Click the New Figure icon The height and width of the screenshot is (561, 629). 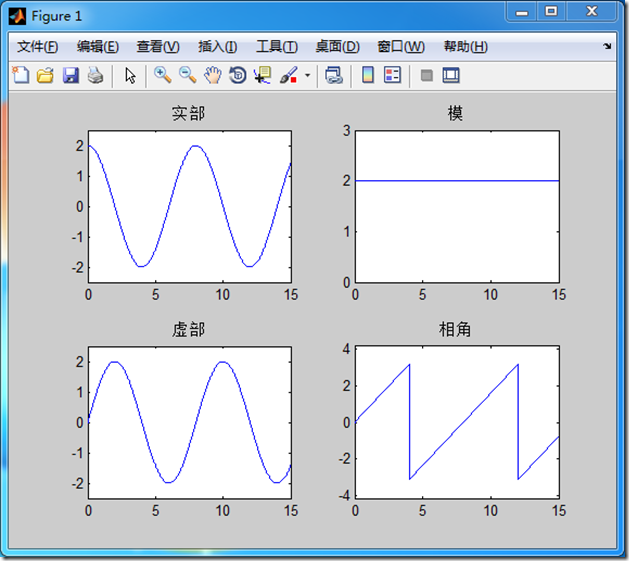(21, 75)
